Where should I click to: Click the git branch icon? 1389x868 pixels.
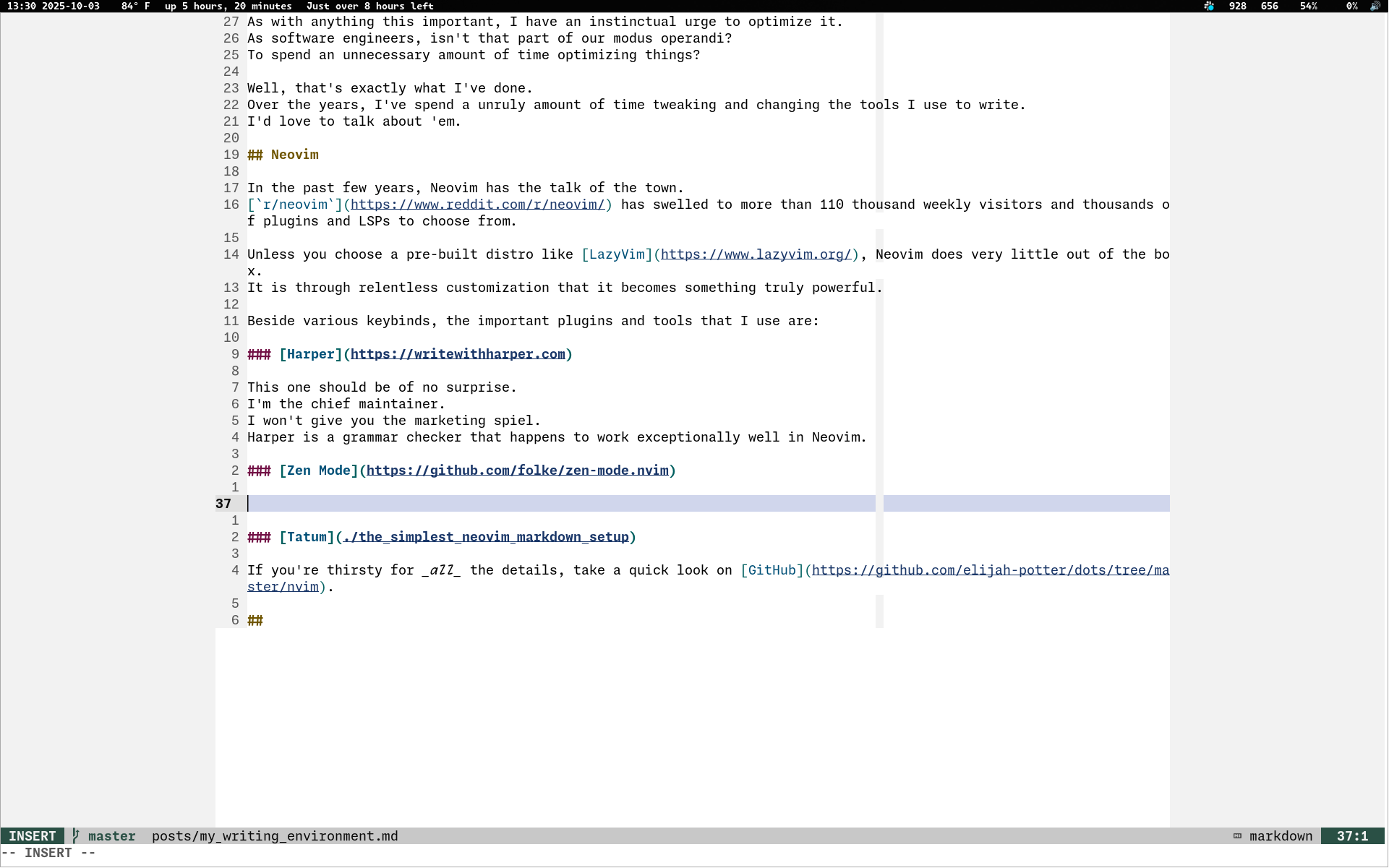75,835
